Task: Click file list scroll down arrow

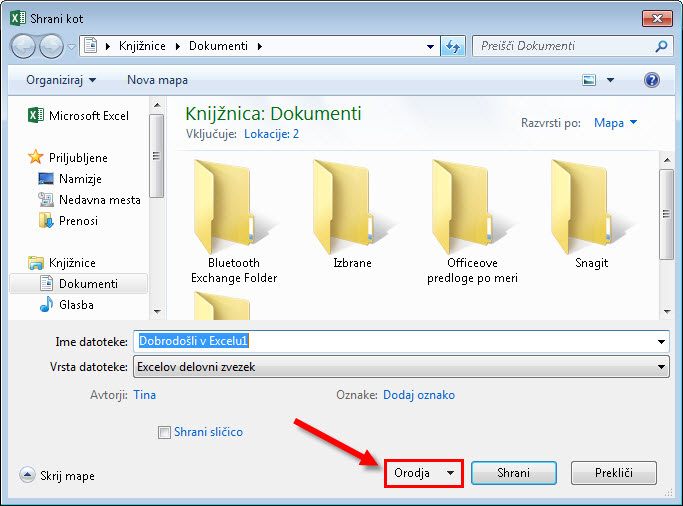Action: (x=666, y=311)
